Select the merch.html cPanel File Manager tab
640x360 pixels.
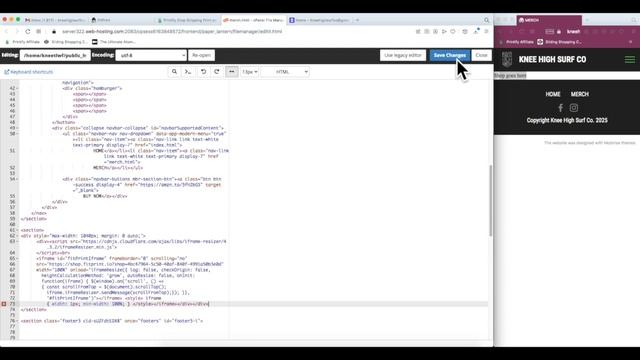point(253,20)
